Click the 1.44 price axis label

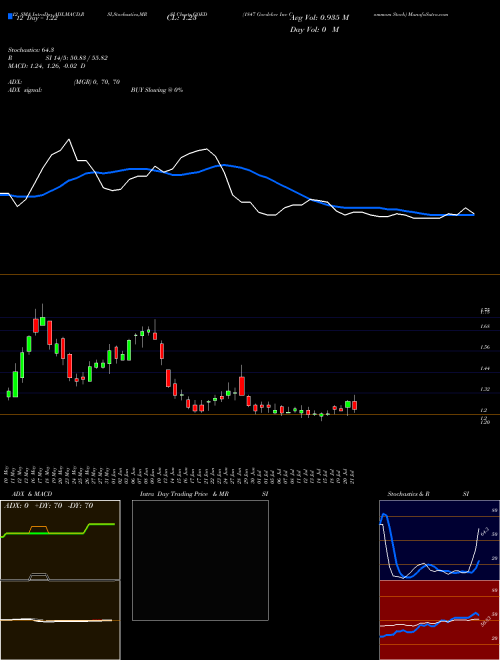pyautogui.click(x=484, y=368)
